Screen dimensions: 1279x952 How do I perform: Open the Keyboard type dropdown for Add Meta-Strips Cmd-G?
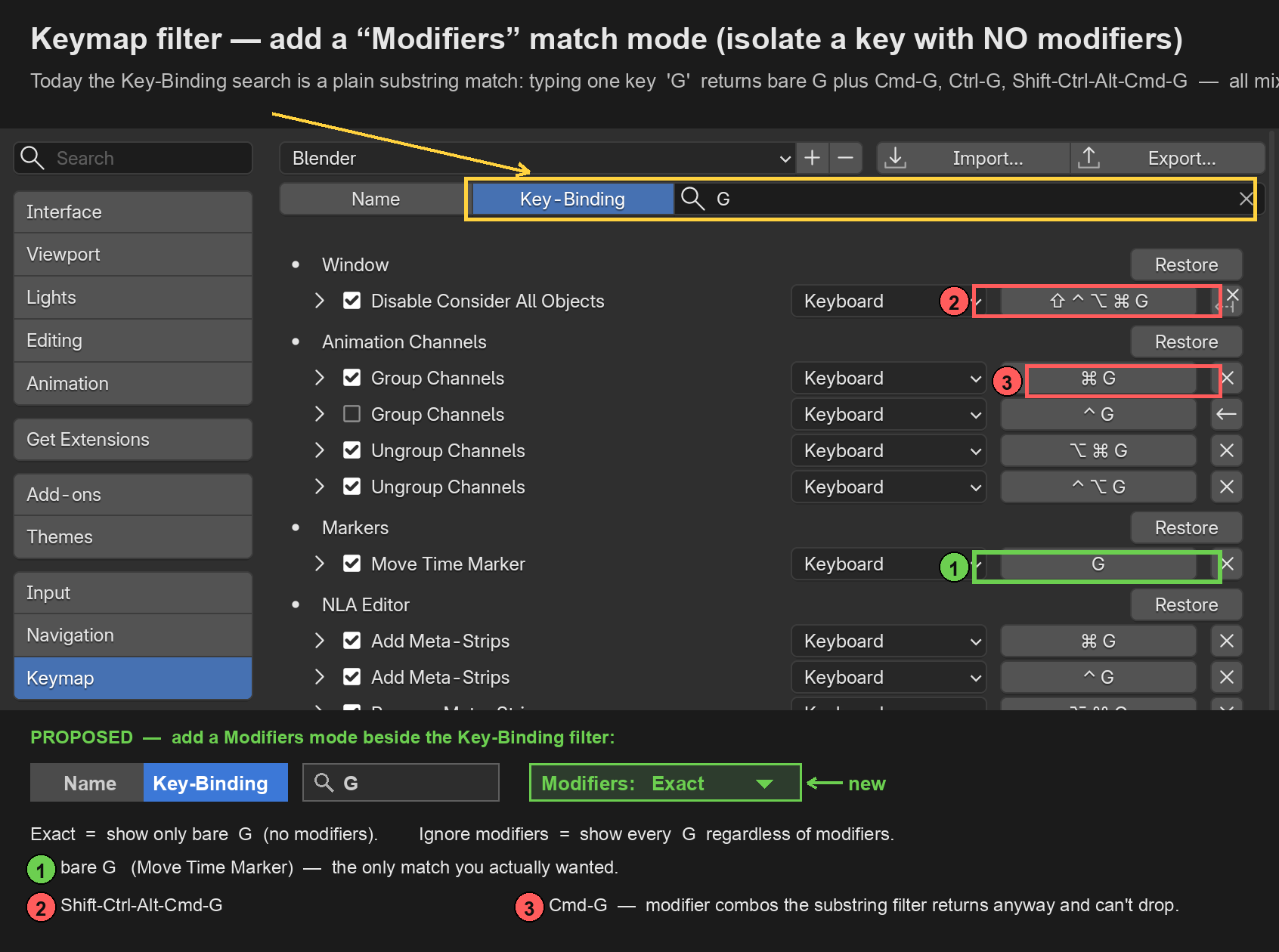coord(889,641)
